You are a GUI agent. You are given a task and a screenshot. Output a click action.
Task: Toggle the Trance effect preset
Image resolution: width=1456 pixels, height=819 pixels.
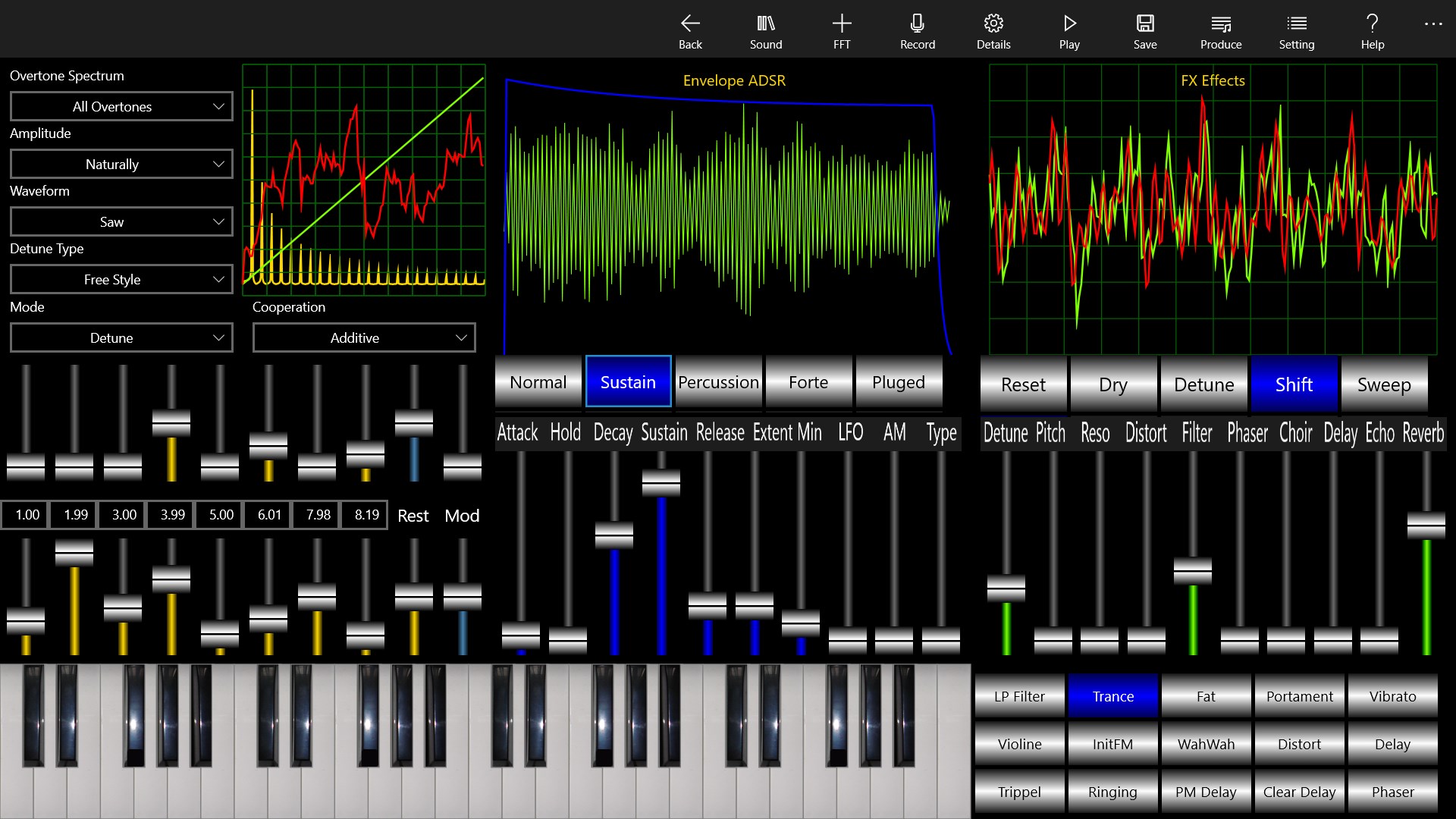tap(1112, 696)
